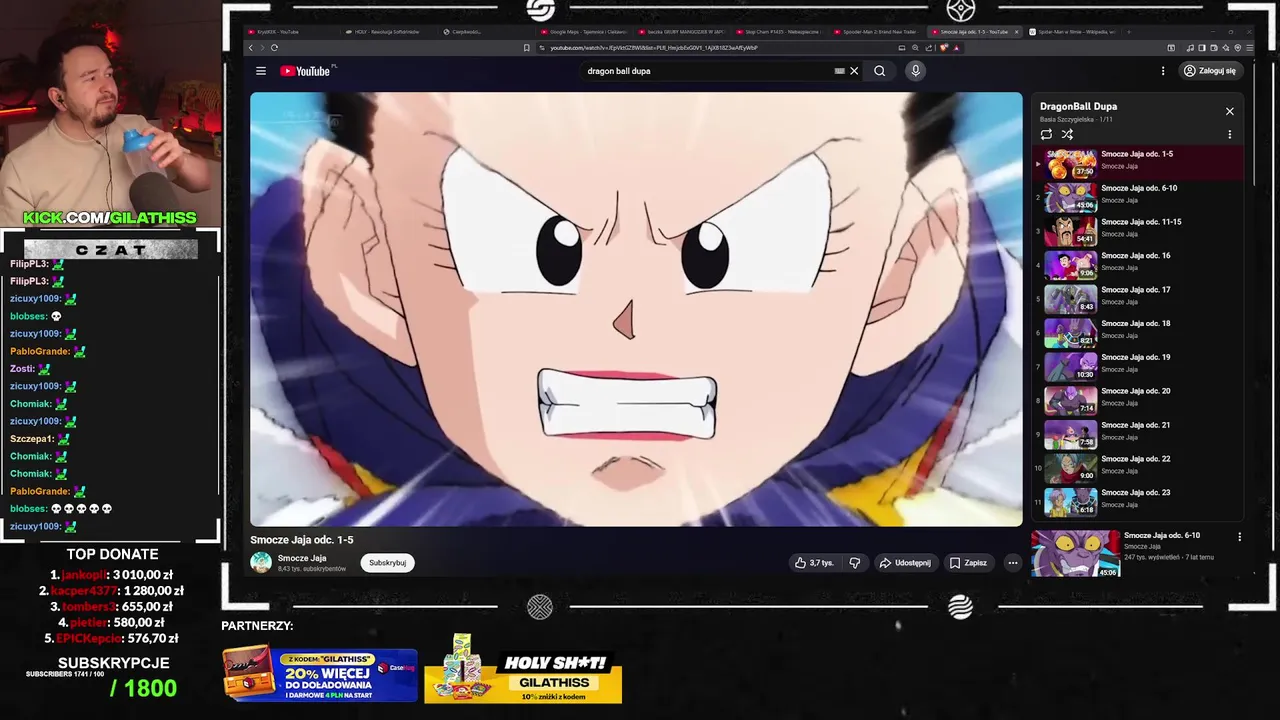Screen dimensions: 1280x720
Task: Open the Smocze Jaja channel avatar
Action: click(261, 563)
